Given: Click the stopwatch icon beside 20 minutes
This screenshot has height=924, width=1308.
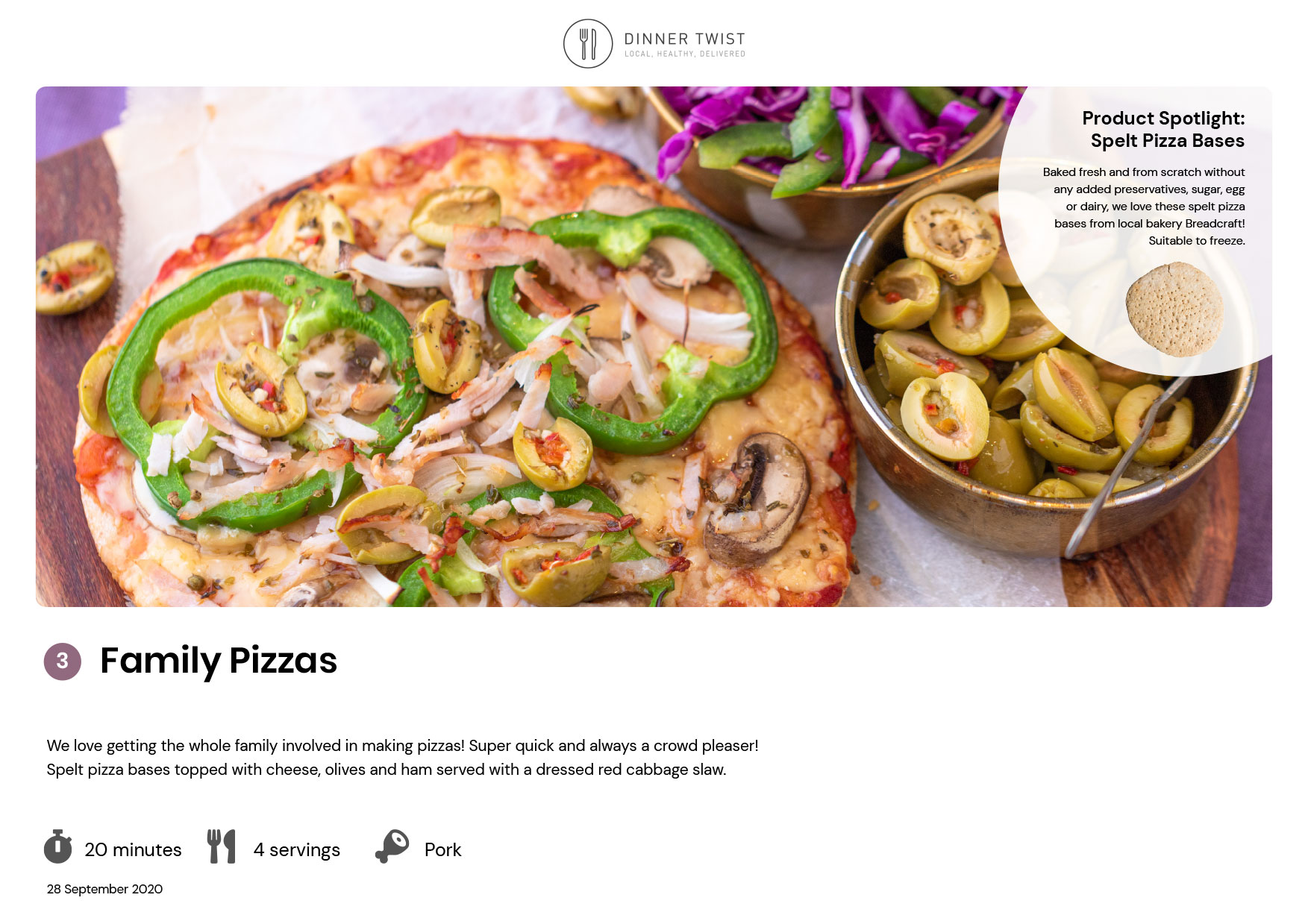Looking at the screenshot, I should coord(57,846).
